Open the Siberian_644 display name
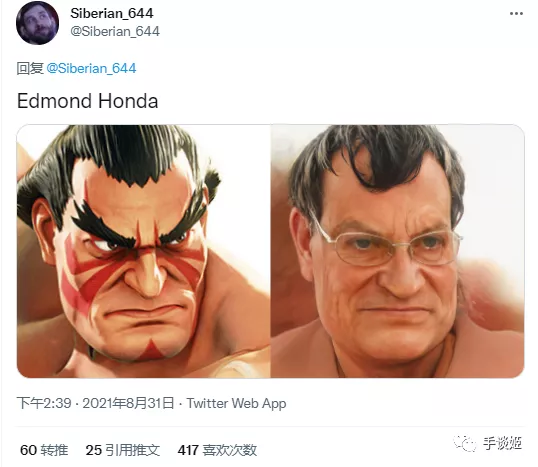Image resolution: width=538 pixels, height=467 pixels. point(112,13)
